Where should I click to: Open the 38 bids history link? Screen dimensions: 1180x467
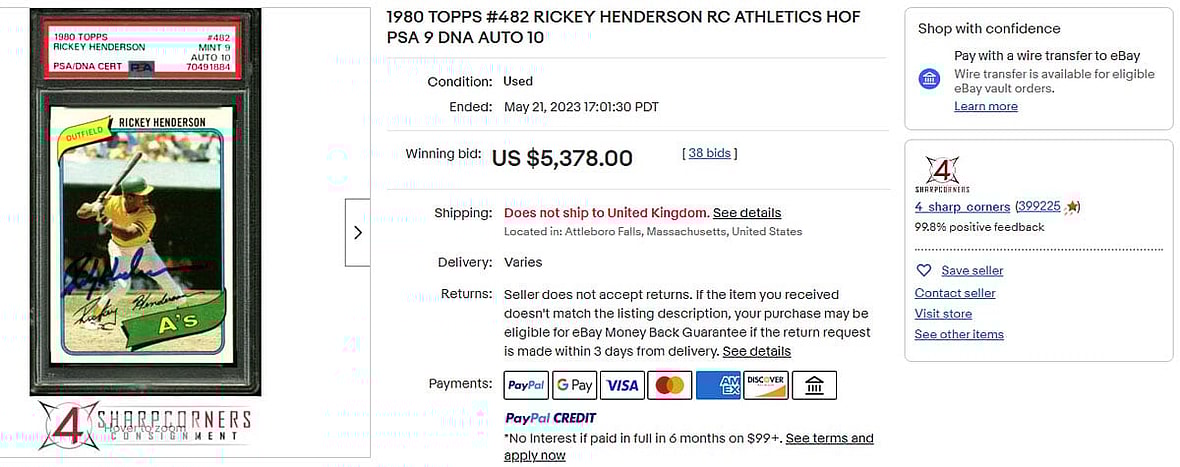(710, 153)
